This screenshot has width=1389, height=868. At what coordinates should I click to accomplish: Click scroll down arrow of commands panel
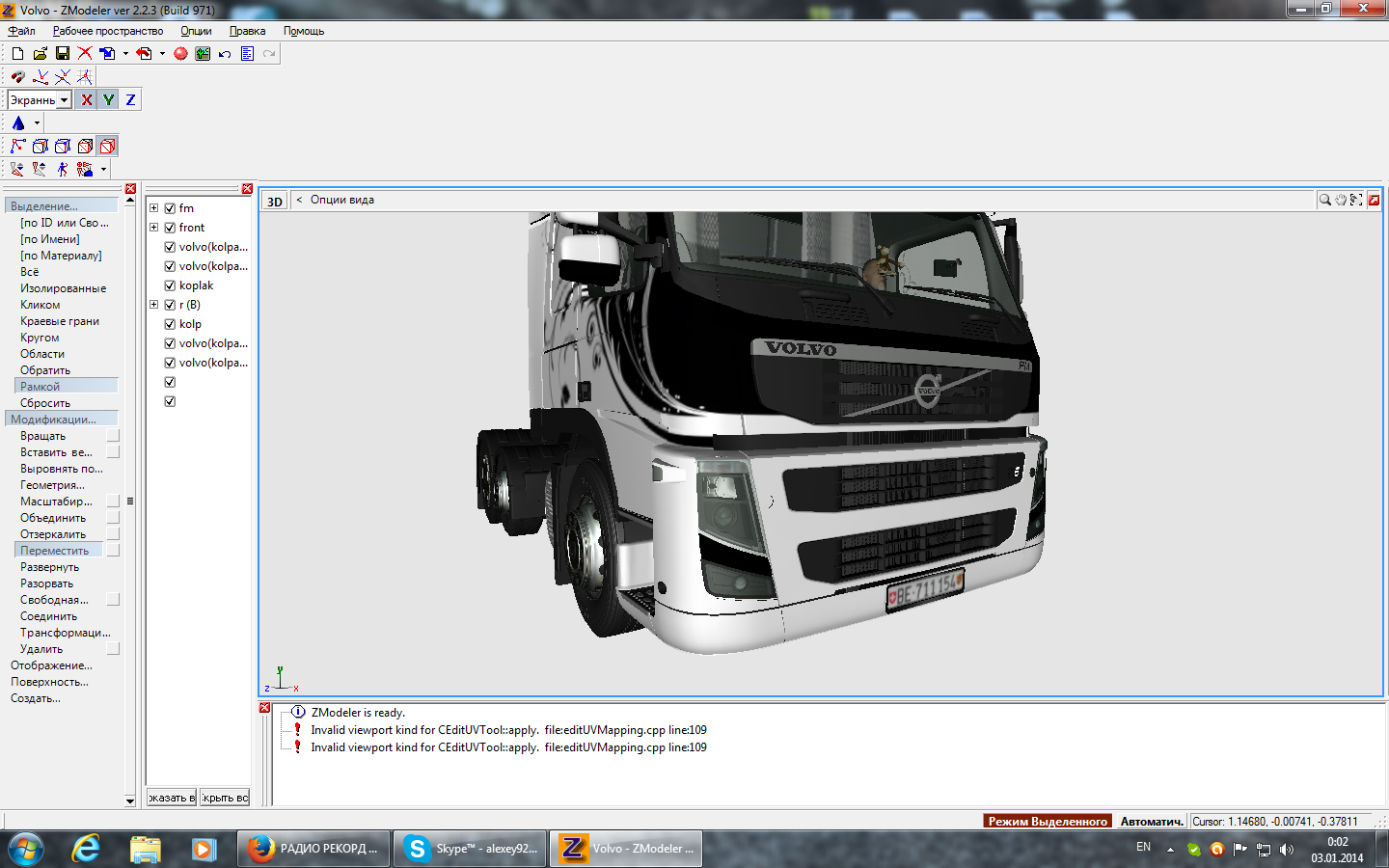point(130,800)
